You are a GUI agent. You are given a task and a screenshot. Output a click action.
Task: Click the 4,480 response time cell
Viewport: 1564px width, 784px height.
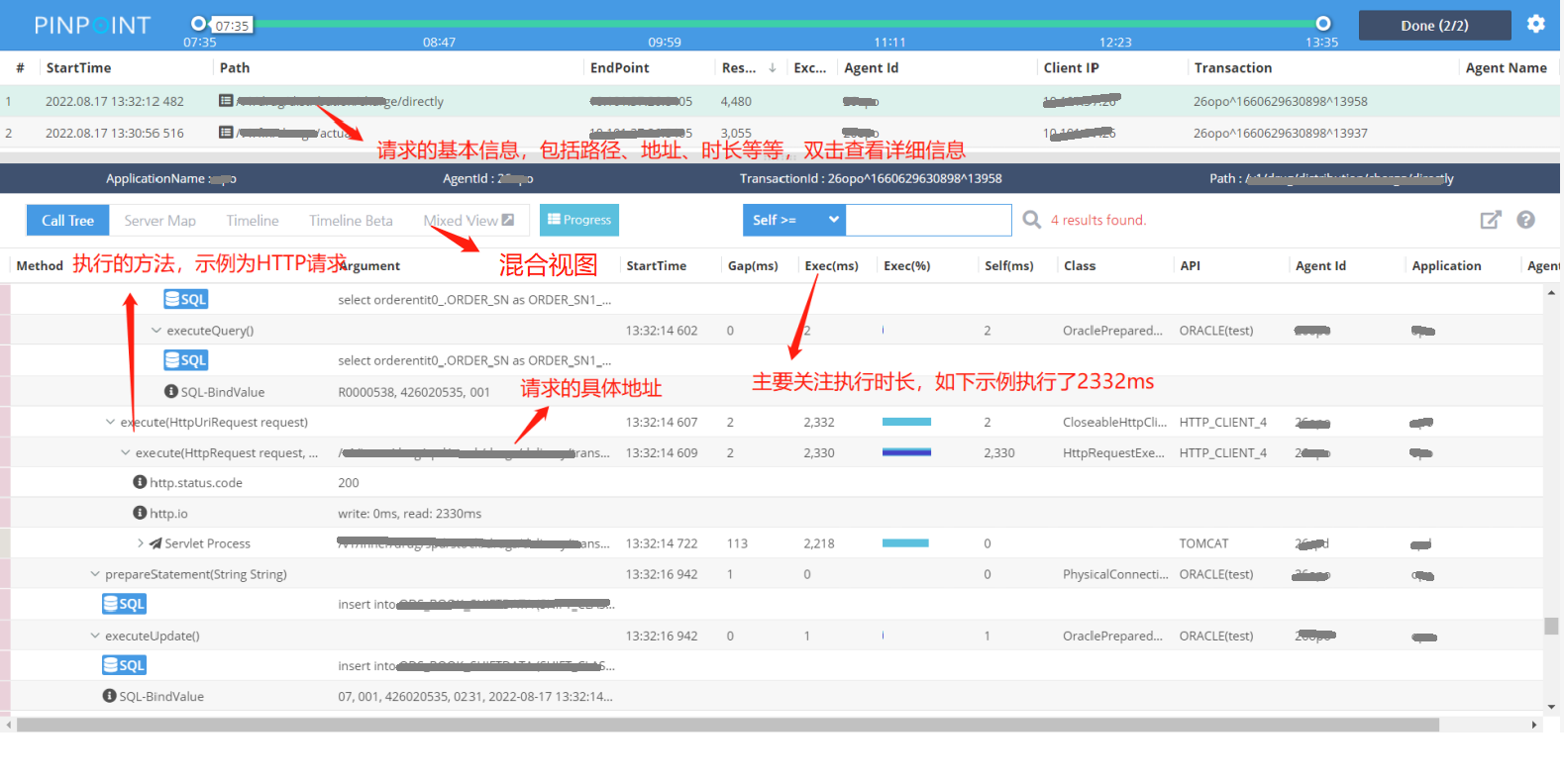coord(736,101)
